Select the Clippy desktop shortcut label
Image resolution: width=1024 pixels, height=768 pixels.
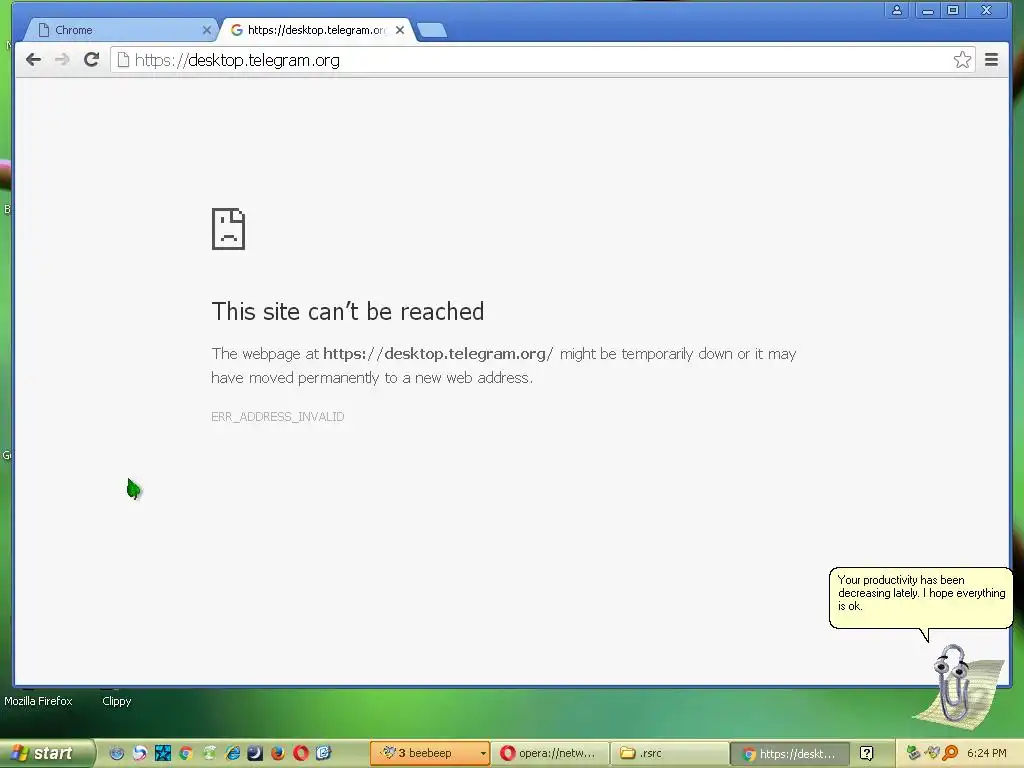coord(117,701)
